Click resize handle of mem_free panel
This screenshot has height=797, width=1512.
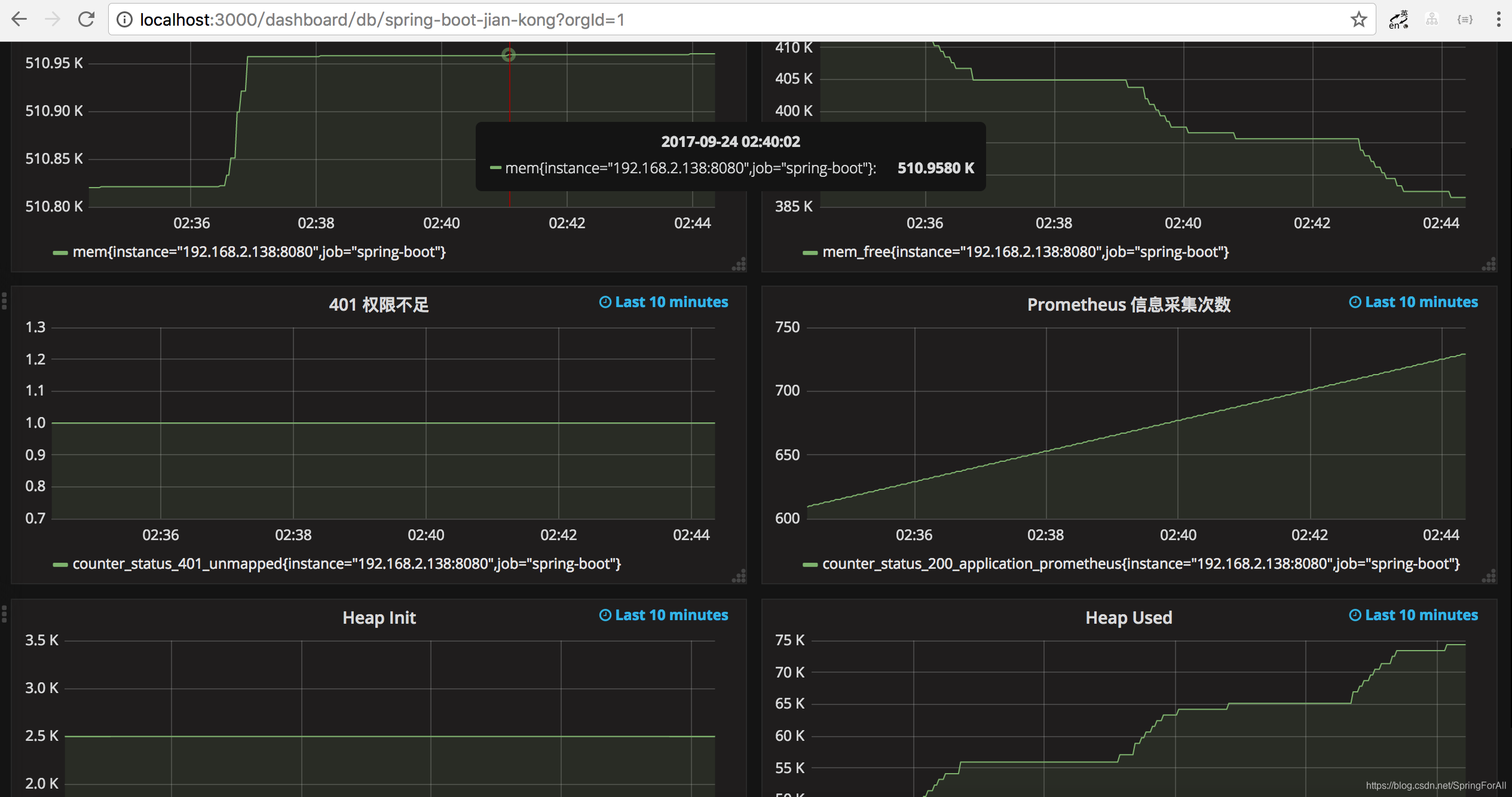(1489, 264)
